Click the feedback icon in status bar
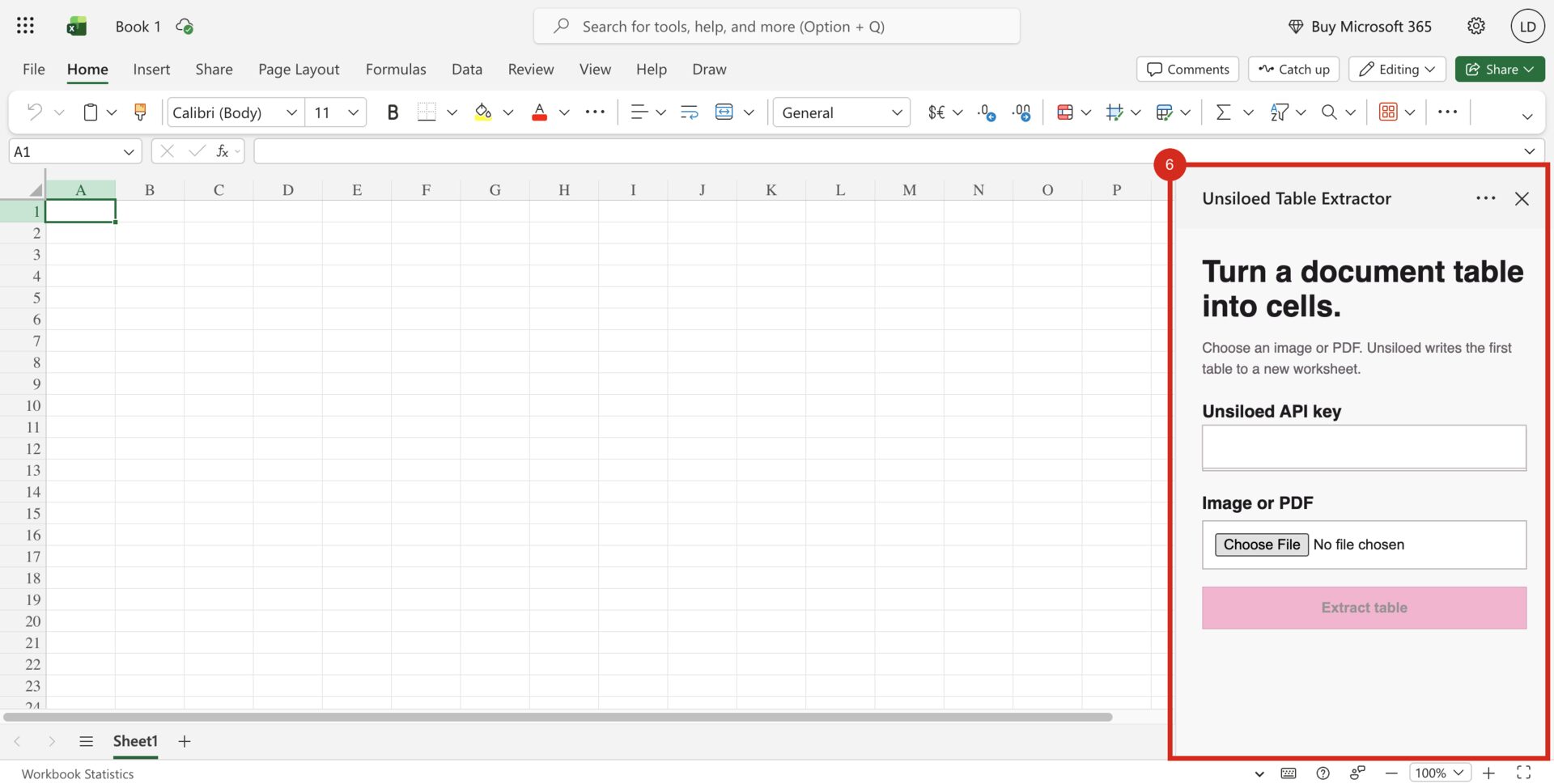The width and height of the screenshot is (1554, 784). [1357, 773]
